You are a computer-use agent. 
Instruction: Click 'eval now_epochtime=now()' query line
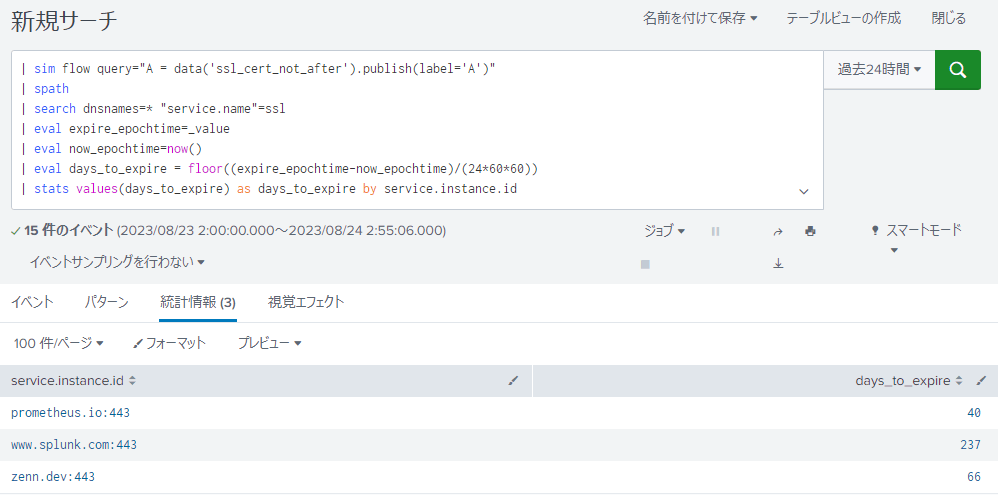coord(118,149)
